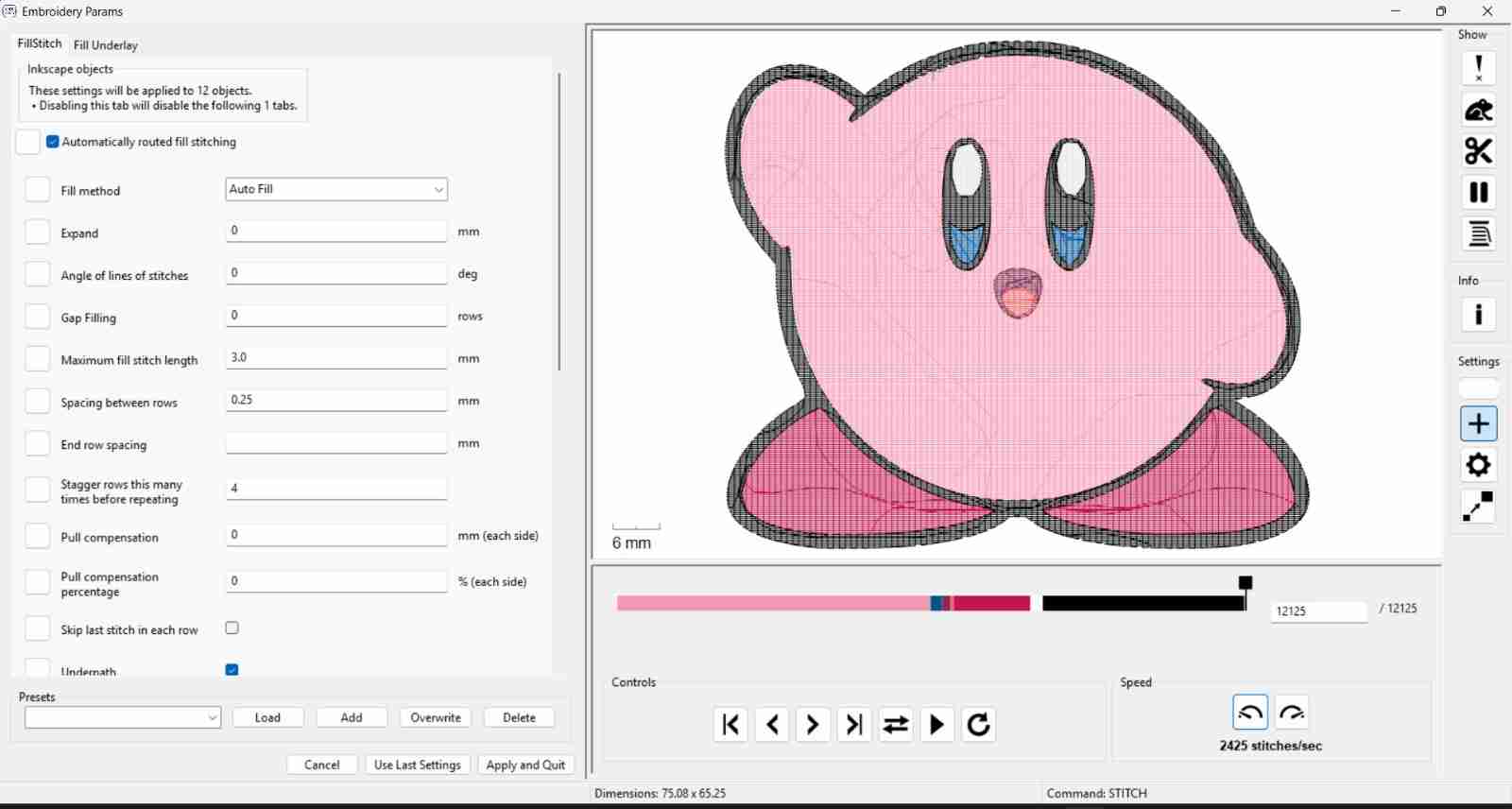Uncheck the Underpath option checkbox
1512x809 pixels.
point(232,670)
